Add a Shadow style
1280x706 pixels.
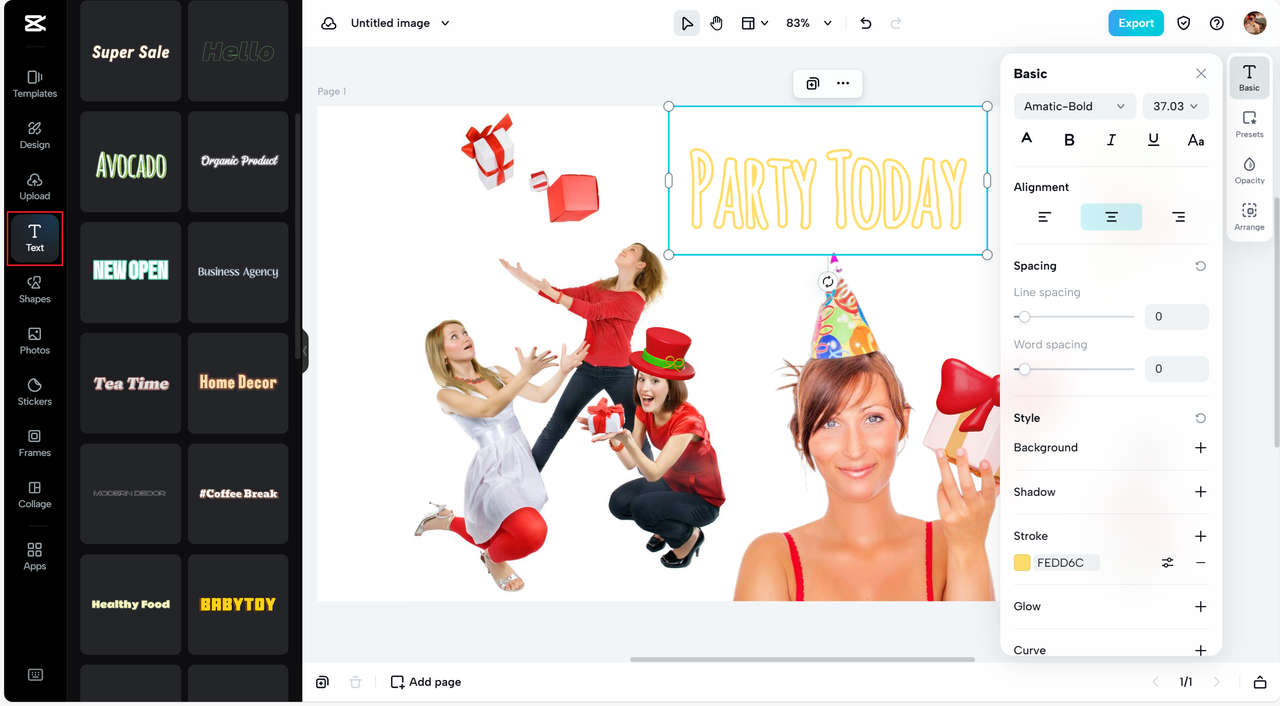[x=1201, y=492]
